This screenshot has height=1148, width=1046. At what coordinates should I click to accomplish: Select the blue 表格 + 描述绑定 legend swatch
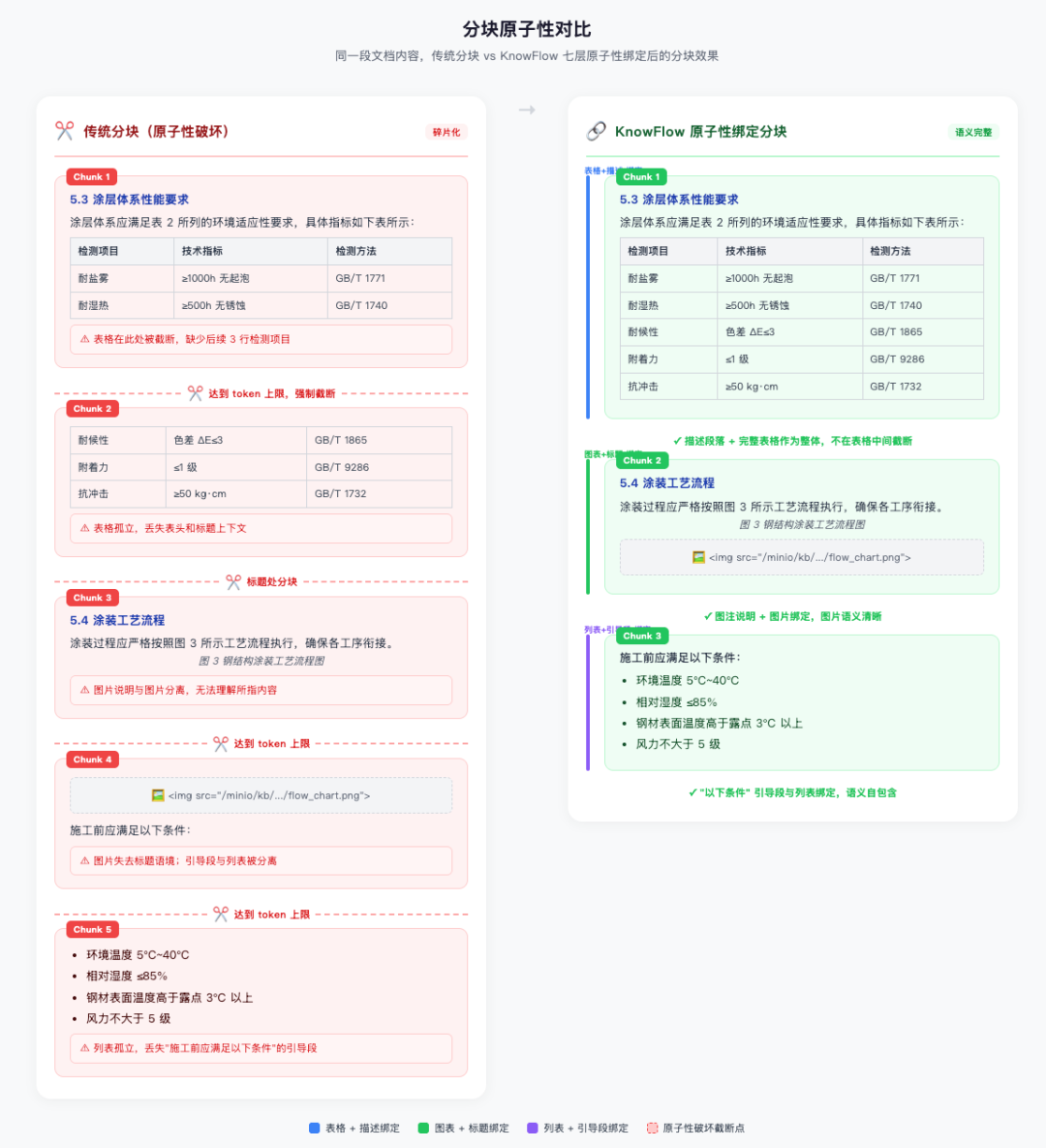(x=315, y=1127)
